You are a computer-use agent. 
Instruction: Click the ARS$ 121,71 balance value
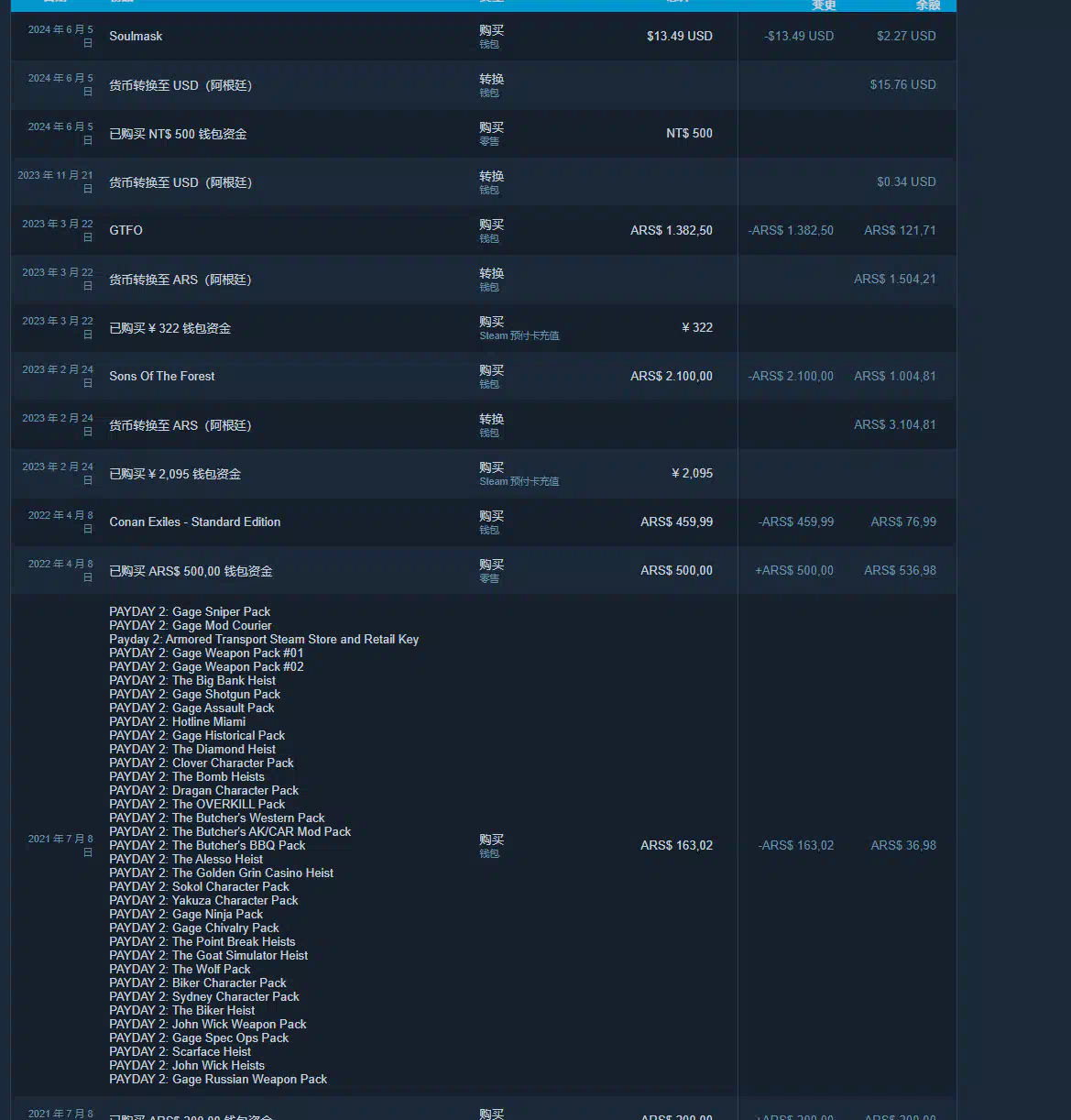coord(900,230)
